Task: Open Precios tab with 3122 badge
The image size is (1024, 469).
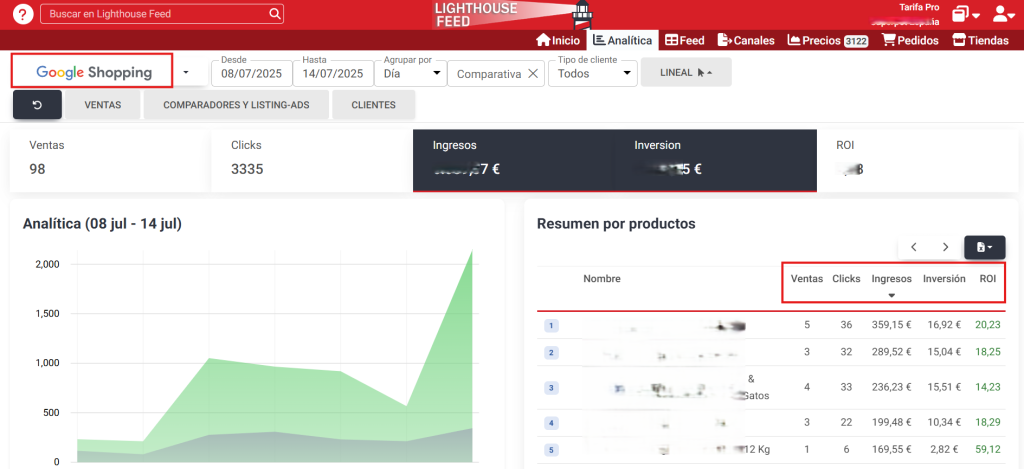Action: point(827,40)
